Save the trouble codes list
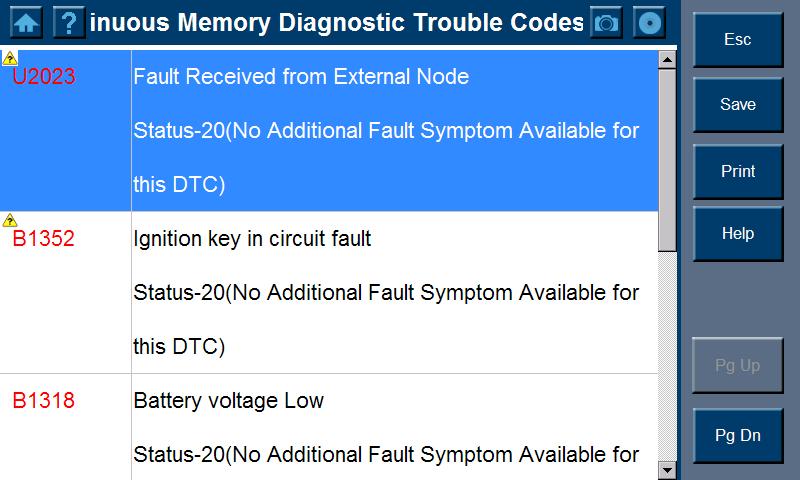800x480 pixels. click(x=738, y=105)
